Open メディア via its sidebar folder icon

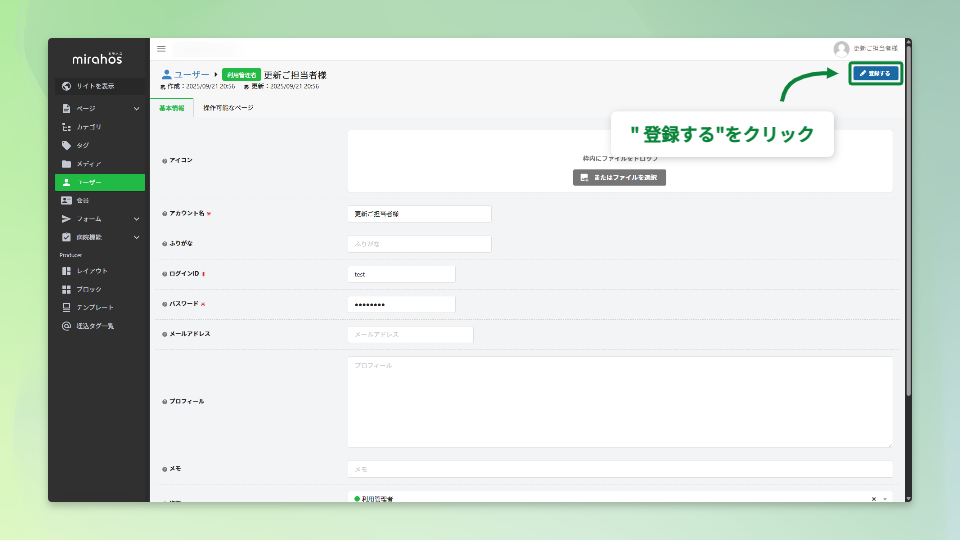66,164
